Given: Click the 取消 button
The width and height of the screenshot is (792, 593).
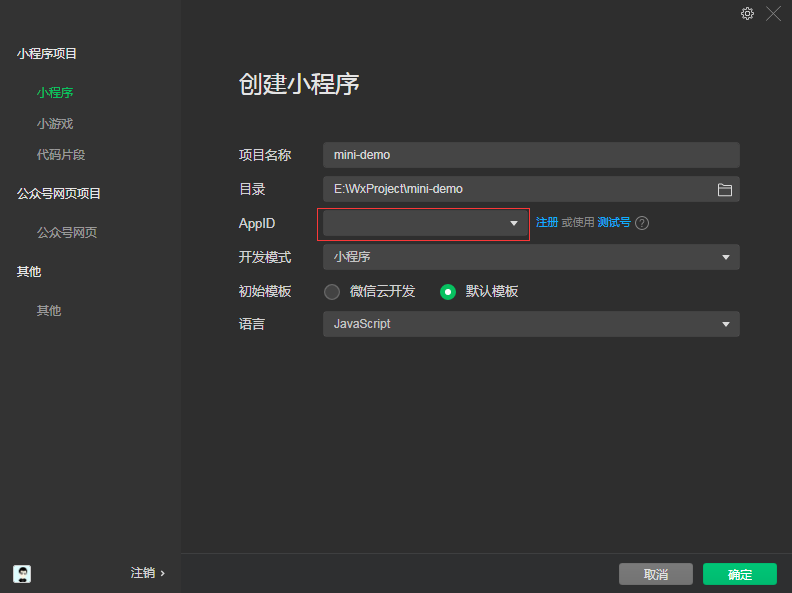Looking at the screenshot, I should point(656,574).
